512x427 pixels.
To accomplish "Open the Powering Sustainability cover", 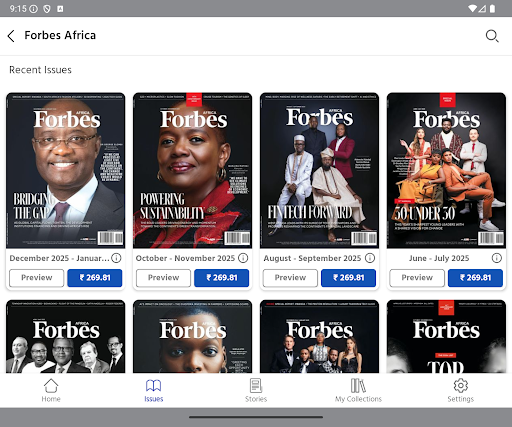I will click(192, 170).
